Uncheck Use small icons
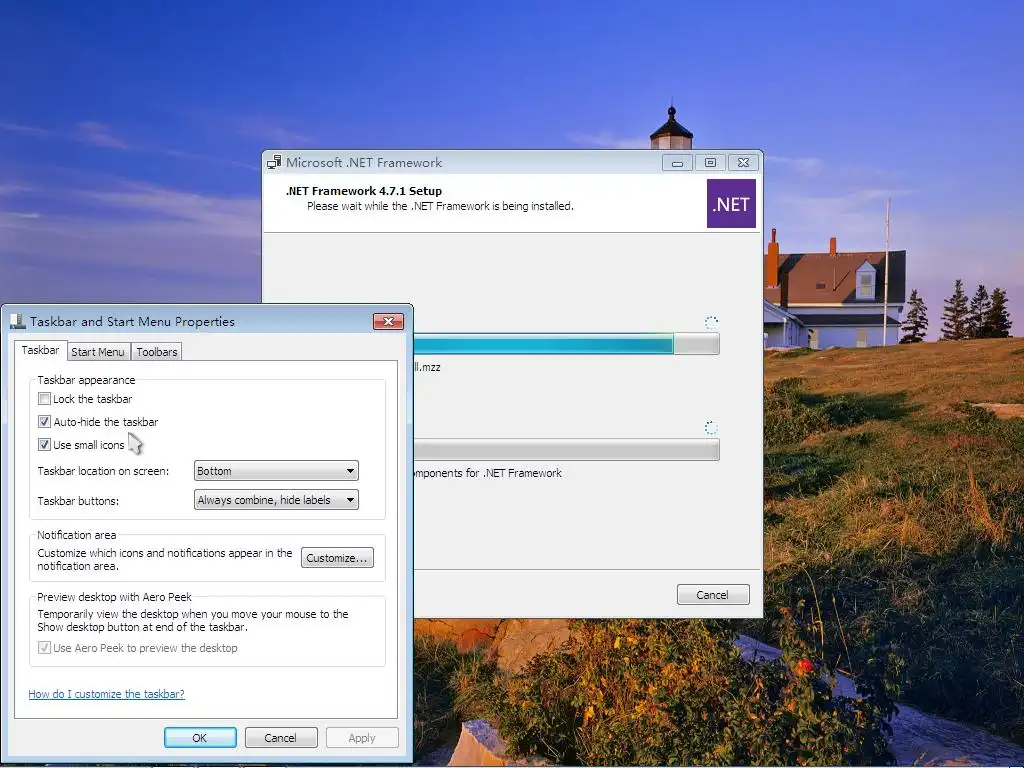 44,445
